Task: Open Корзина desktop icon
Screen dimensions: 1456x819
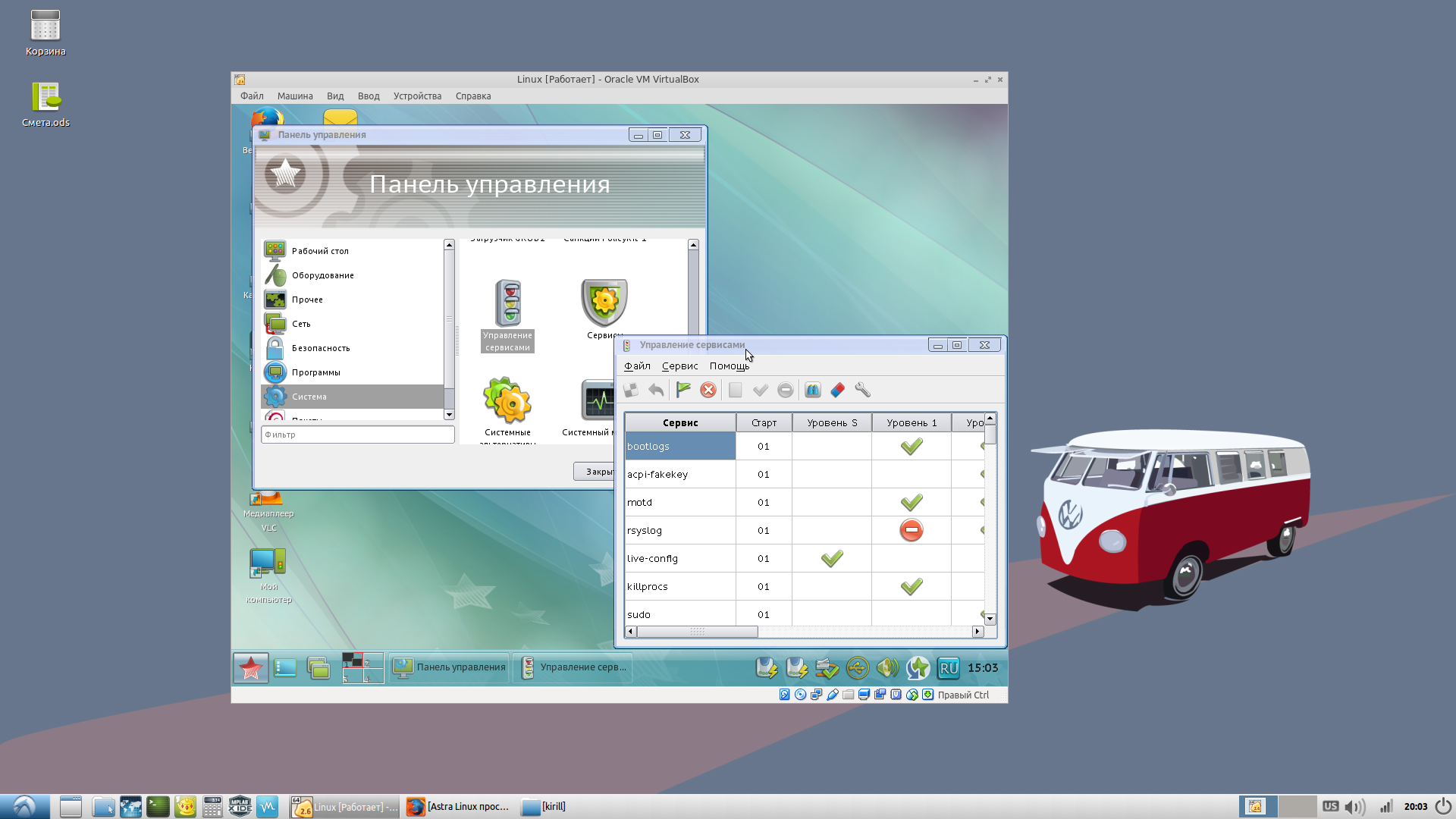Action: click(45, 33)
